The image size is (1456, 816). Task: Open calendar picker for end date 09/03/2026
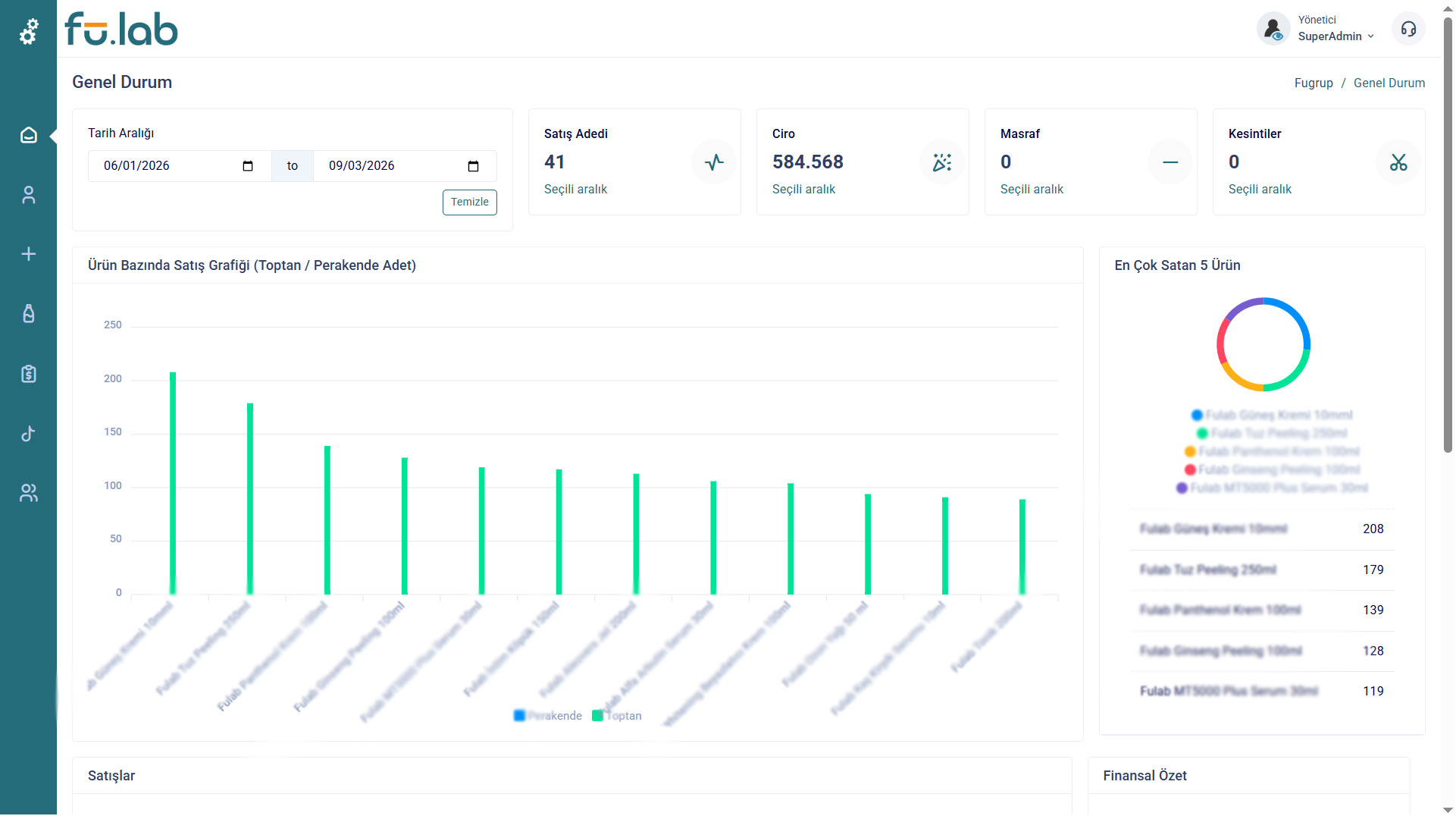474,166
